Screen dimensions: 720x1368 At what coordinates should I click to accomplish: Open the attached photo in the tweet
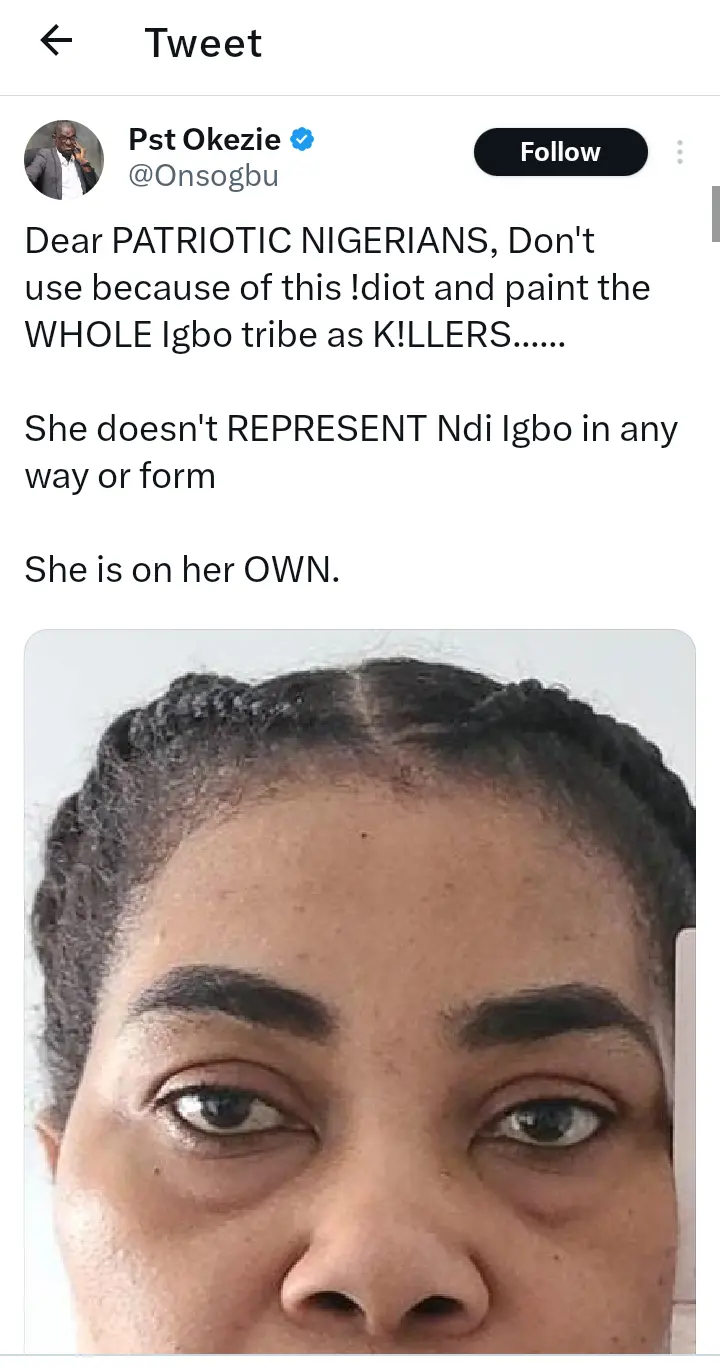point(360,990)
